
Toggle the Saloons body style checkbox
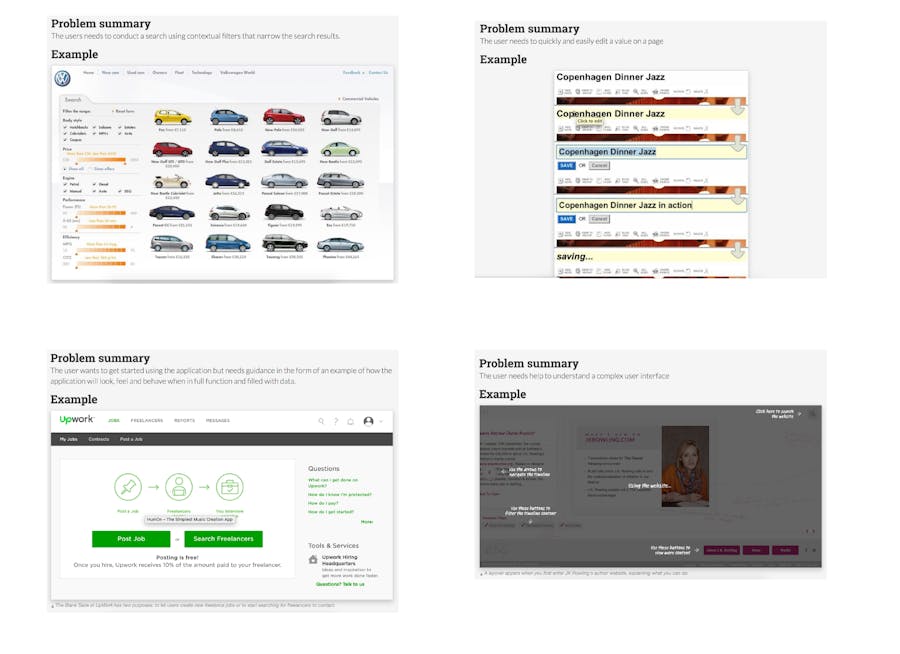94,127
